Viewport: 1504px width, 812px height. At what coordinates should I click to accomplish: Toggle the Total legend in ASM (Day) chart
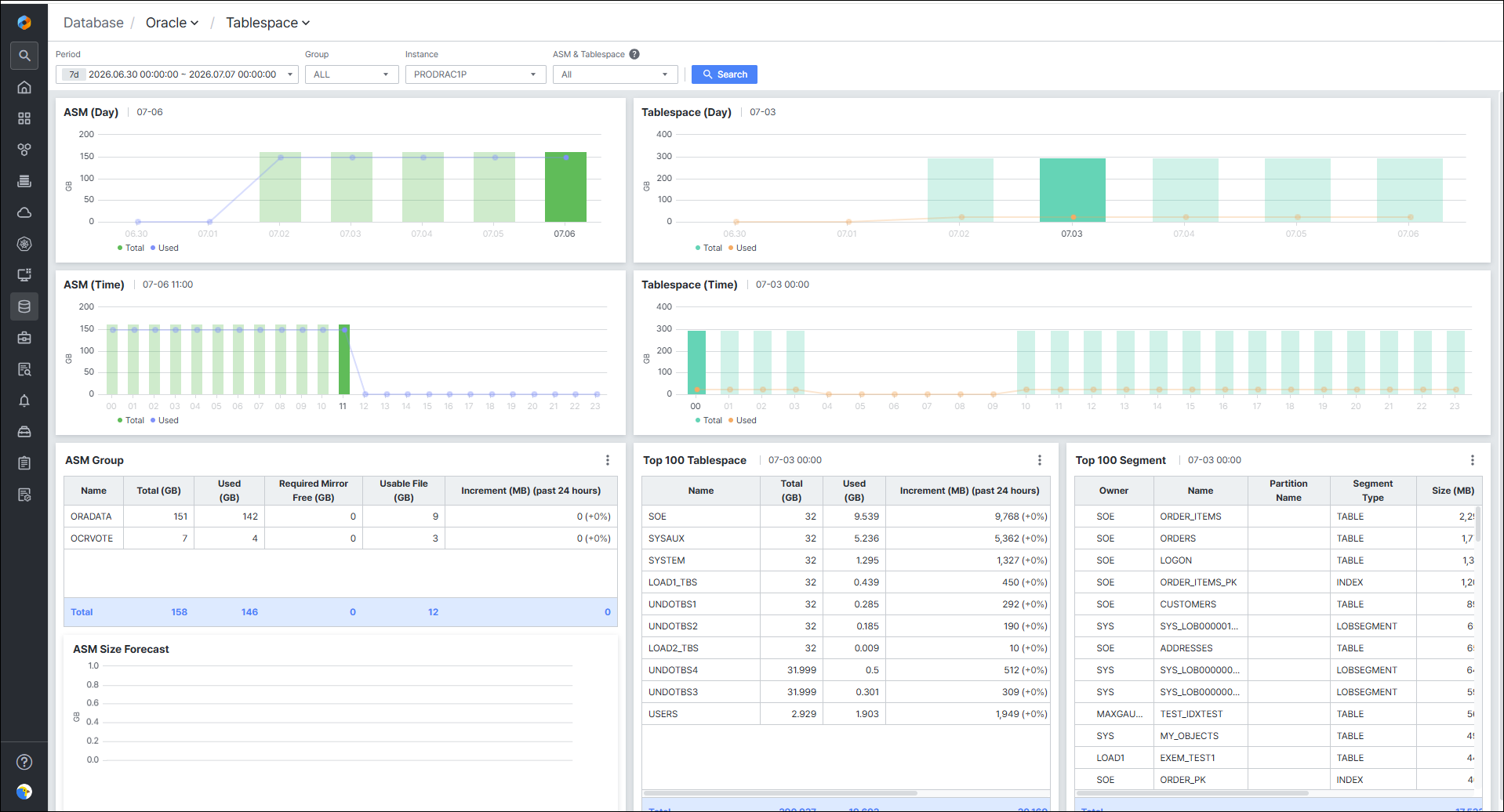(131, 248)
